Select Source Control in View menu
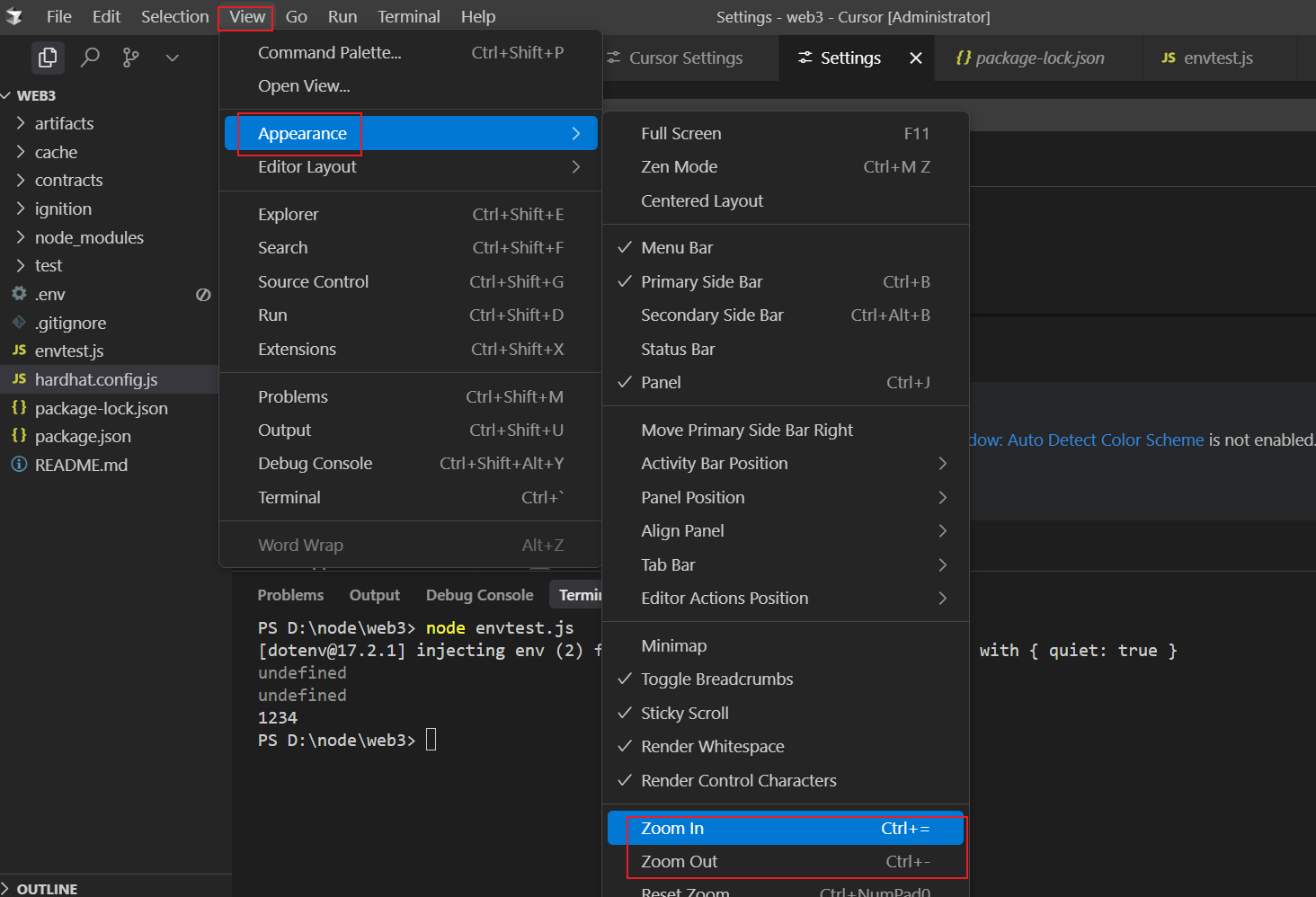The image size is (1316, 897). point(411,281)
